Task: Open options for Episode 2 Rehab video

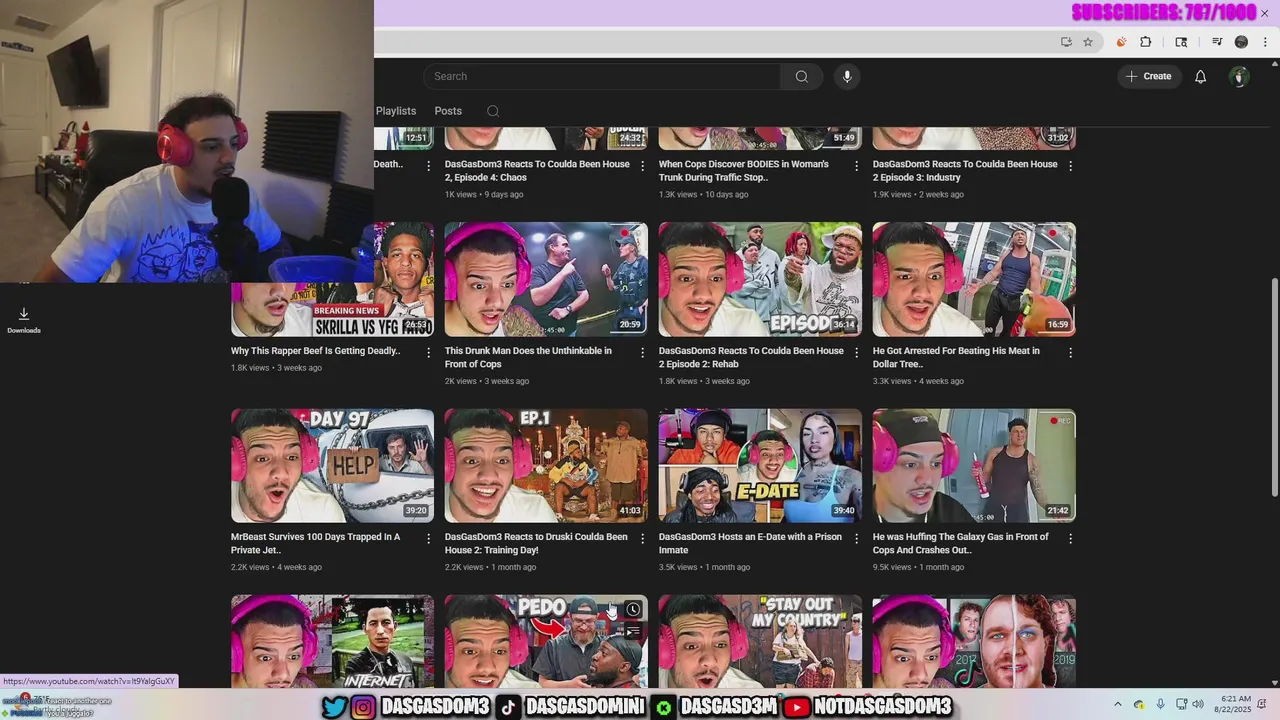Action: point(856,353)
